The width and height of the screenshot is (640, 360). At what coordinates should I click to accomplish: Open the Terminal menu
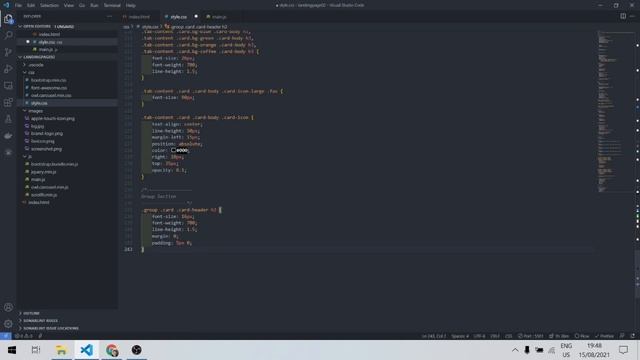coord(112,5)
